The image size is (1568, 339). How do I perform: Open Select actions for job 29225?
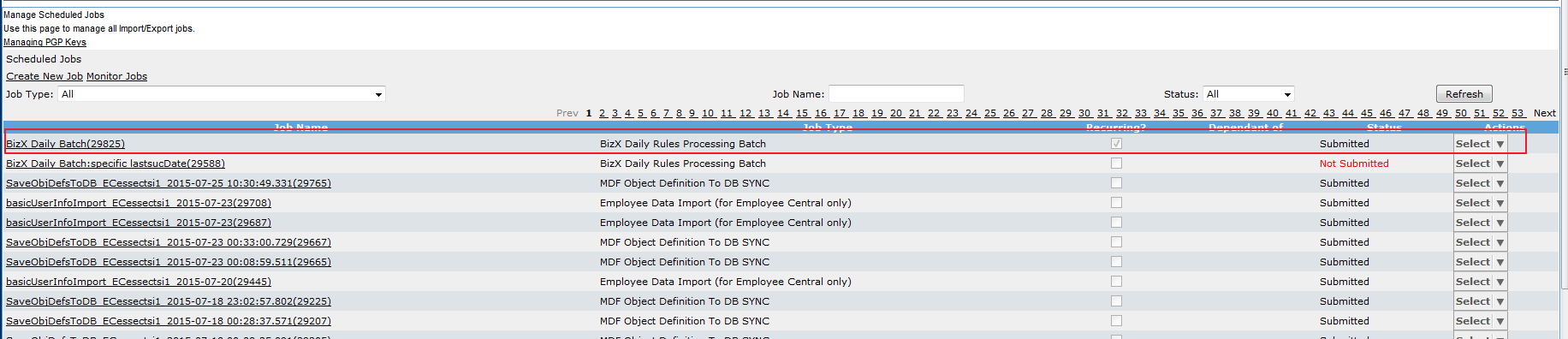coord(1480,301)
